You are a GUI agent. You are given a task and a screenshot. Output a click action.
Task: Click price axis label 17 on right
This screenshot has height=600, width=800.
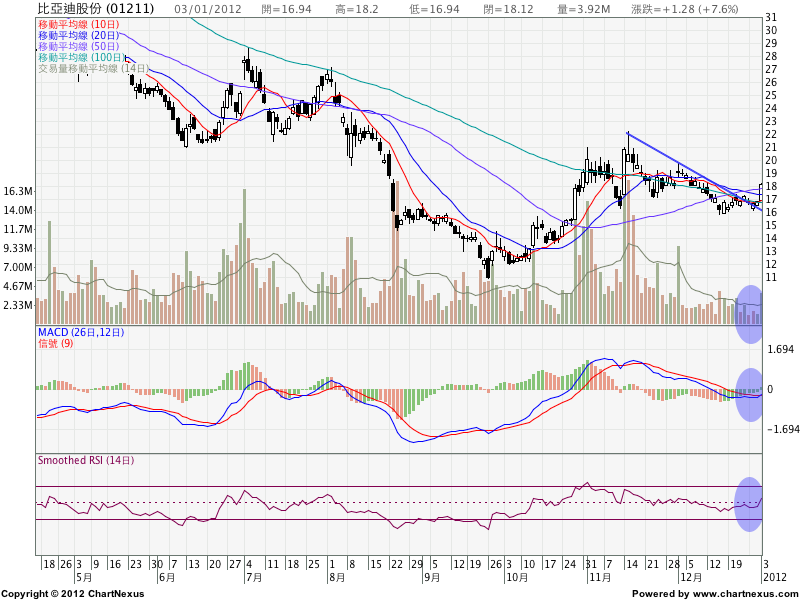coord(771,199)
